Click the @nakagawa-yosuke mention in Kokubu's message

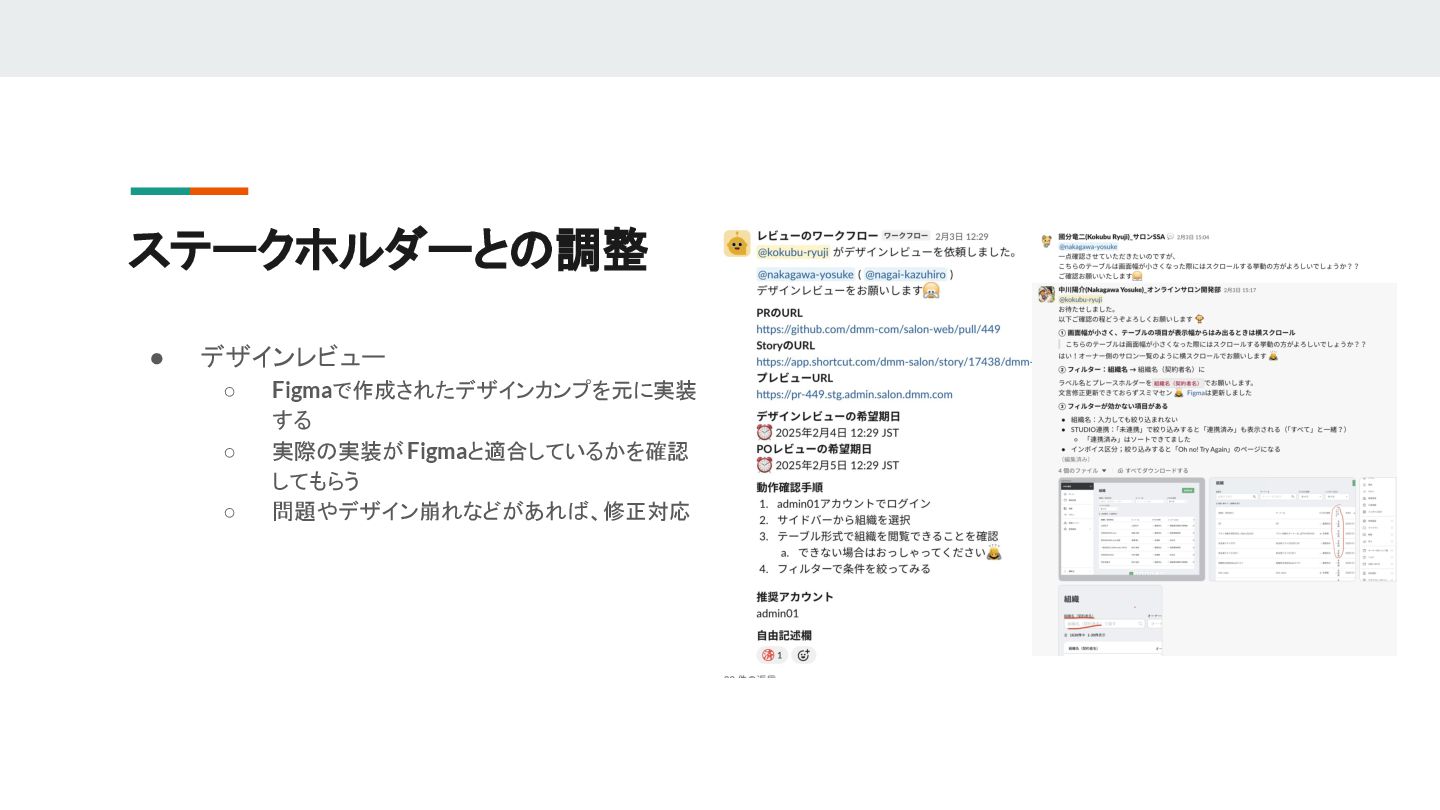[x=1088, y=246]
